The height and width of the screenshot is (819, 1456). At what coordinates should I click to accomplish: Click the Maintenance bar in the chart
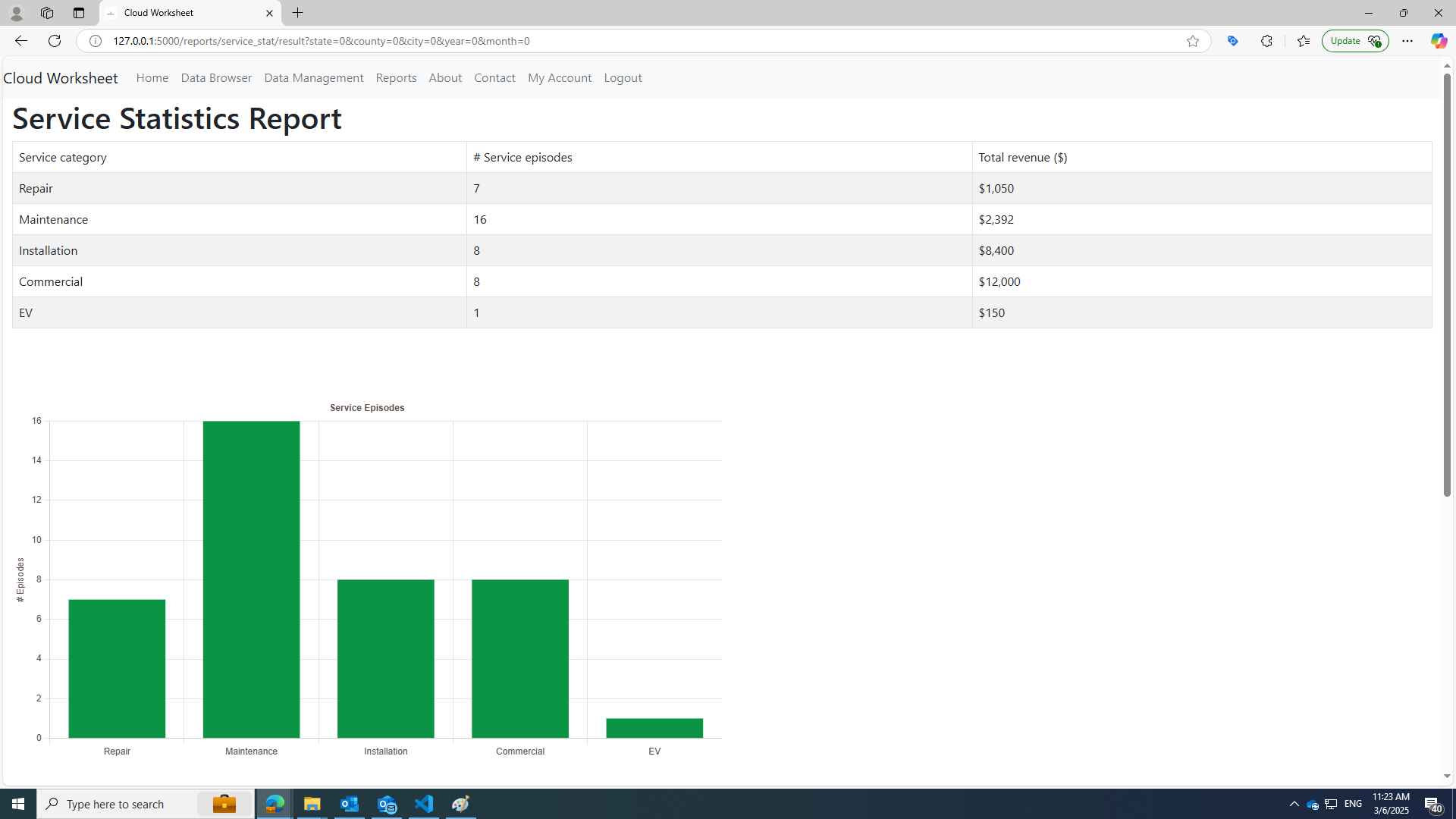coord(251,579)
